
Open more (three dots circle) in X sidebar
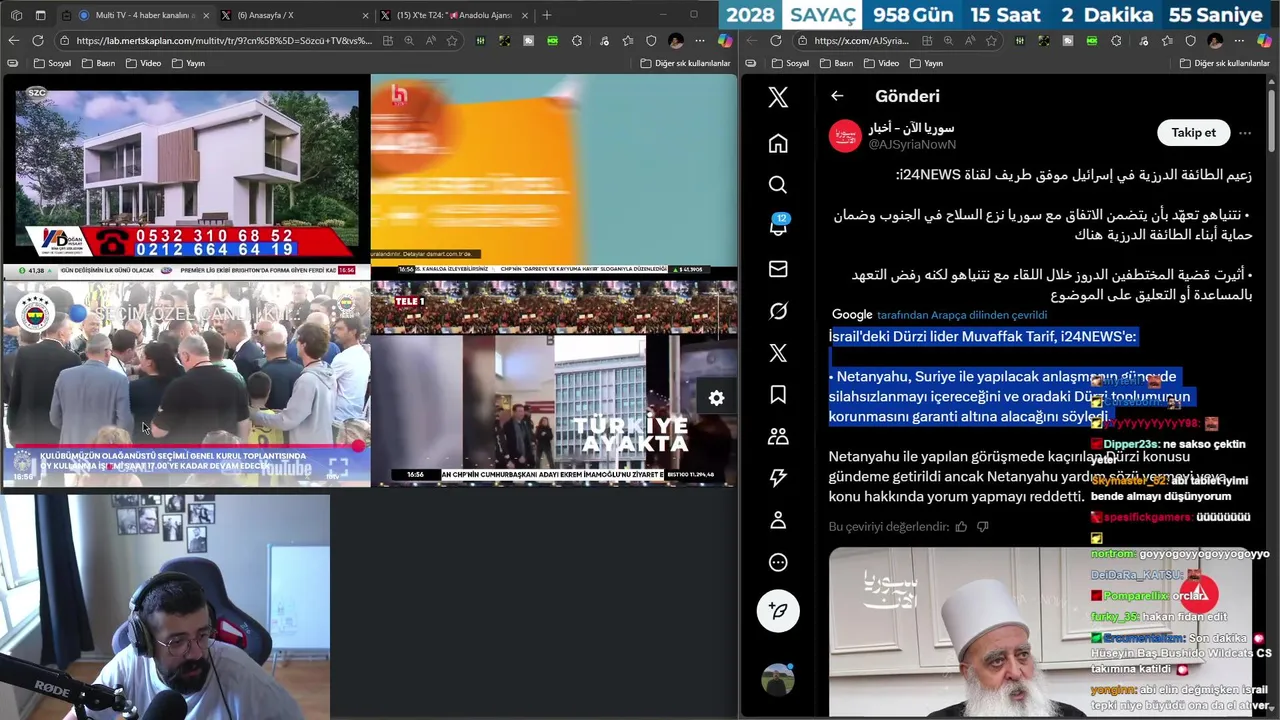pyautogui.click(x=778, y=562)
